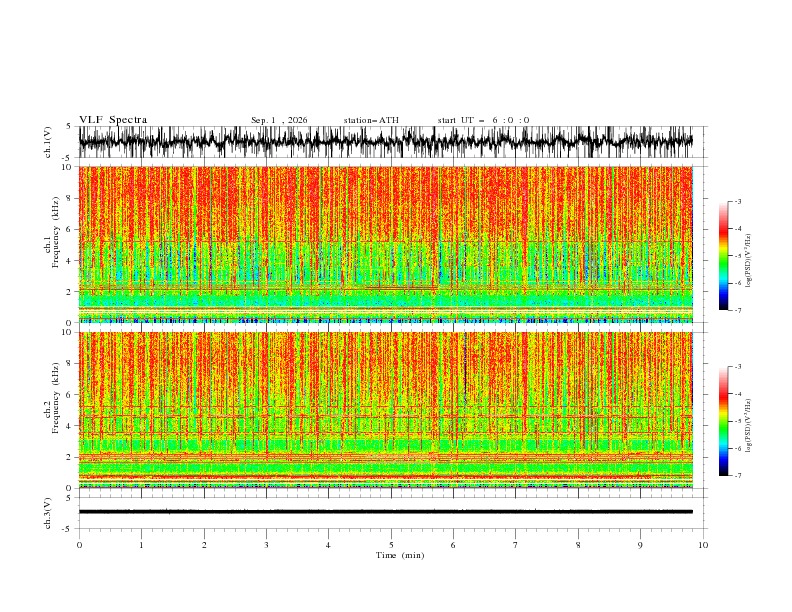Click the 0 minute tick on time axis
Viewport: 792px width, 612px height.
[x=79, y=545]
